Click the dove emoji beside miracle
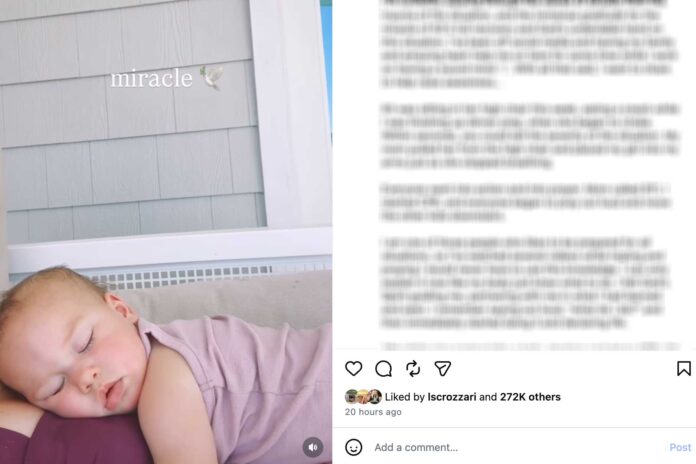This screenshot has height=464, width=696. (212, 78)
